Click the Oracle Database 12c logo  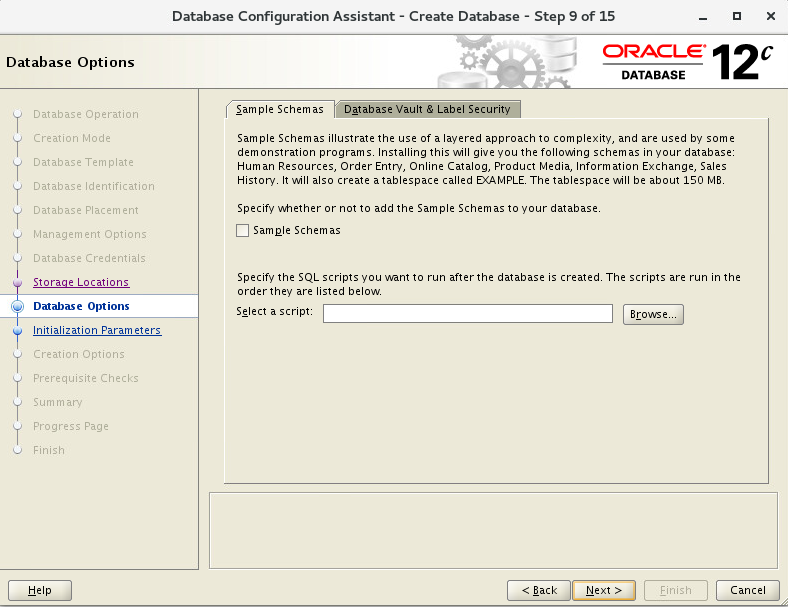tap(687, 62)
